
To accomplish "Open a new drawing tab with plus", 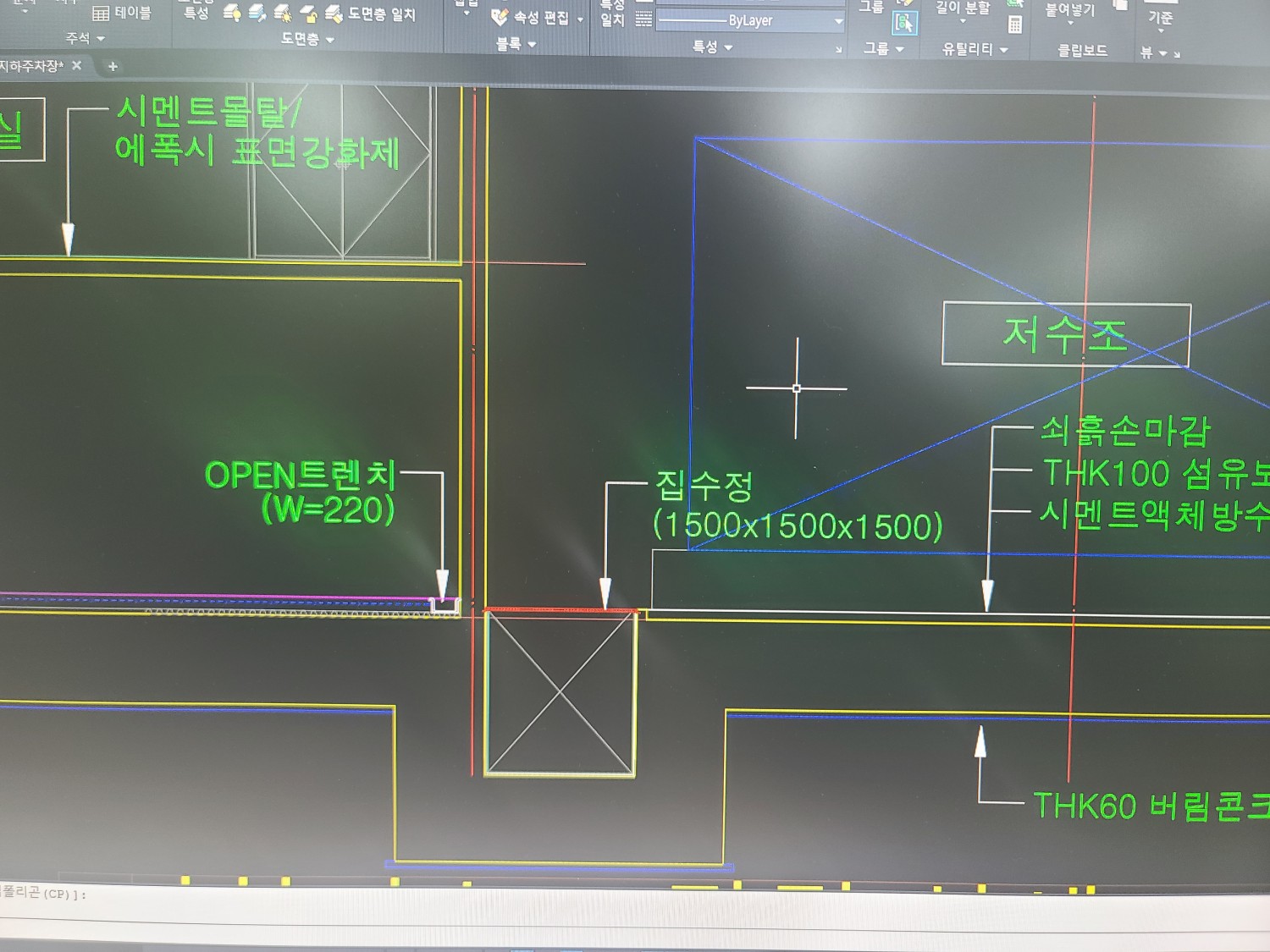I will (x=113, y=66).
